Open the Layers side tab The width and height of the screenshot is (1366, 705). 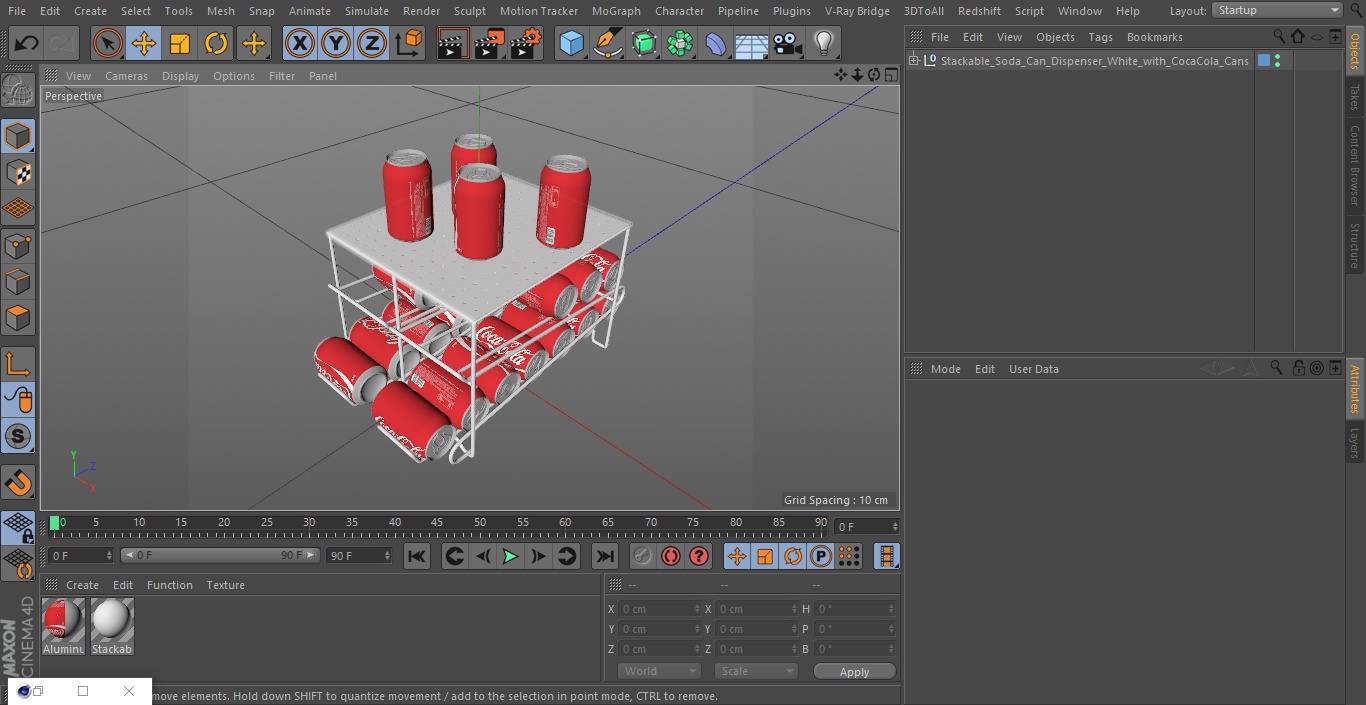click(x=1355, y=443)
